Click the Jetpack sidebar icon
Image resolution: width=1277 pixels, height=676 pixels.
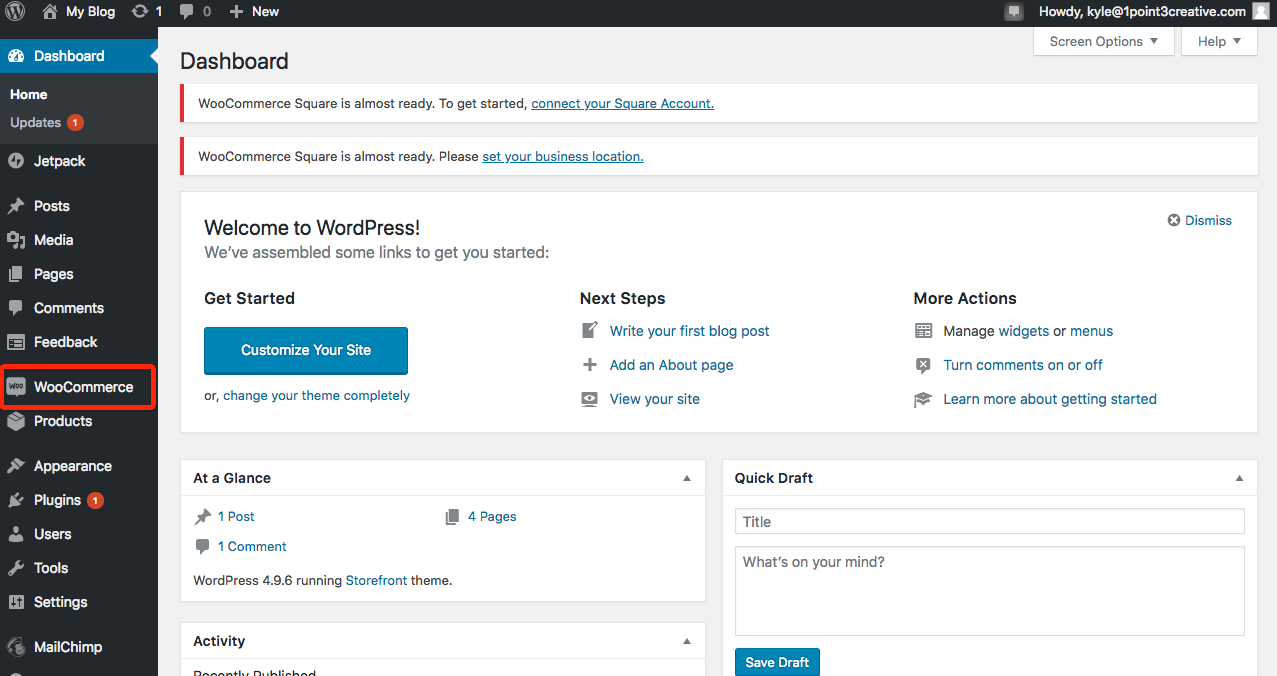[x=16, y=161]
